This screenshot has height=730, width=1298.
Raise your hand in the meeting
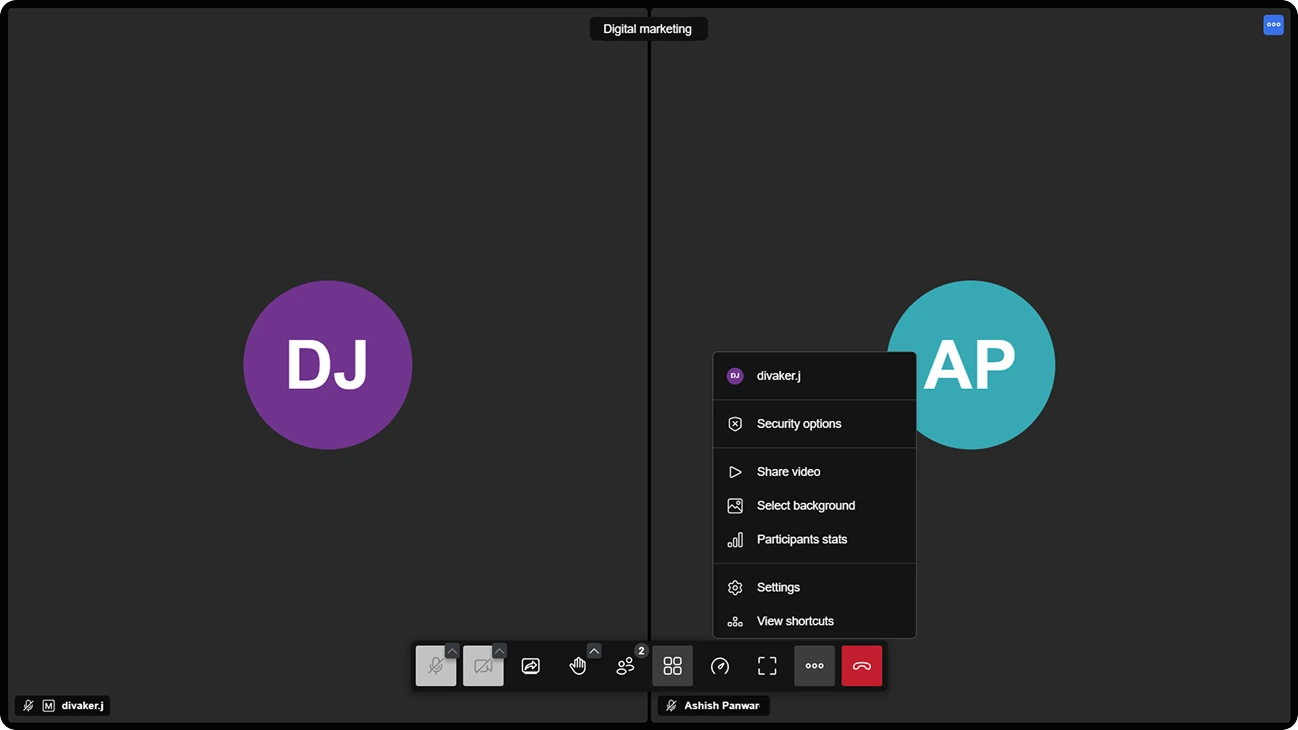point(577,667)
